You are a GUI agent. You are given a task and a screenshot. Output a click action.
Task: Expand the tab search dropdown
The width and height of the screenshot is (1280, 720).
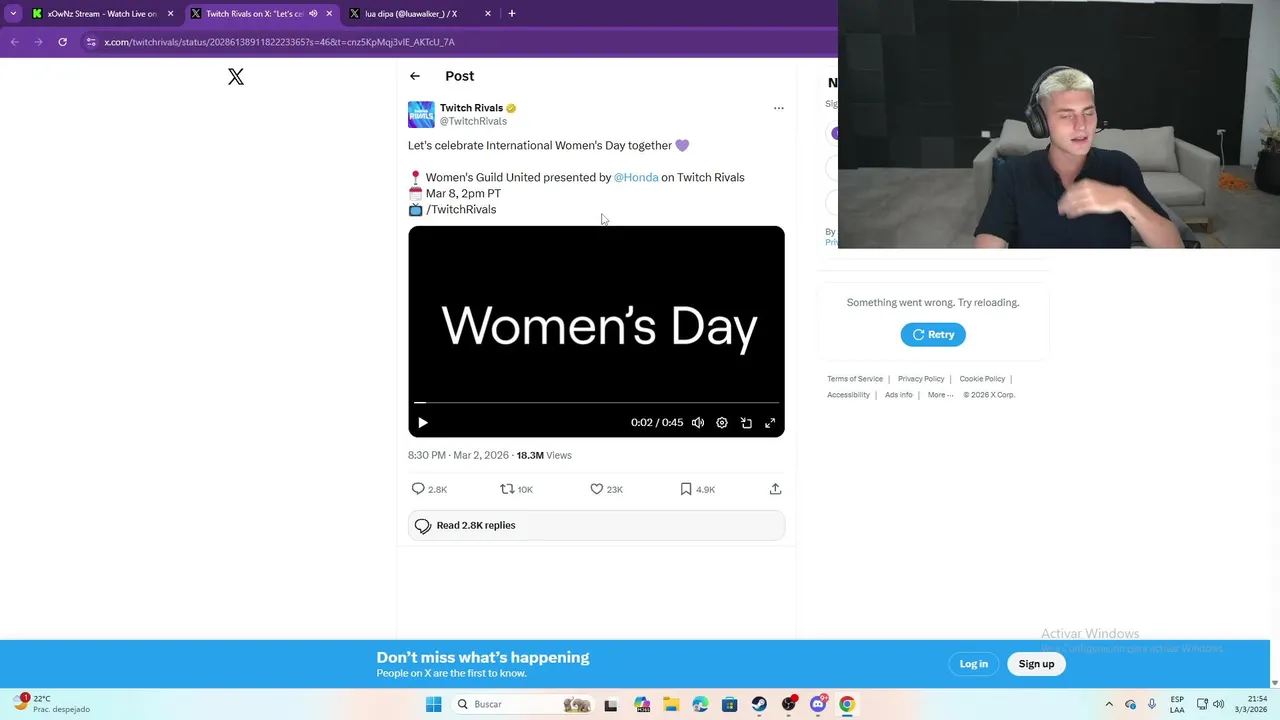tap(13, 14)
